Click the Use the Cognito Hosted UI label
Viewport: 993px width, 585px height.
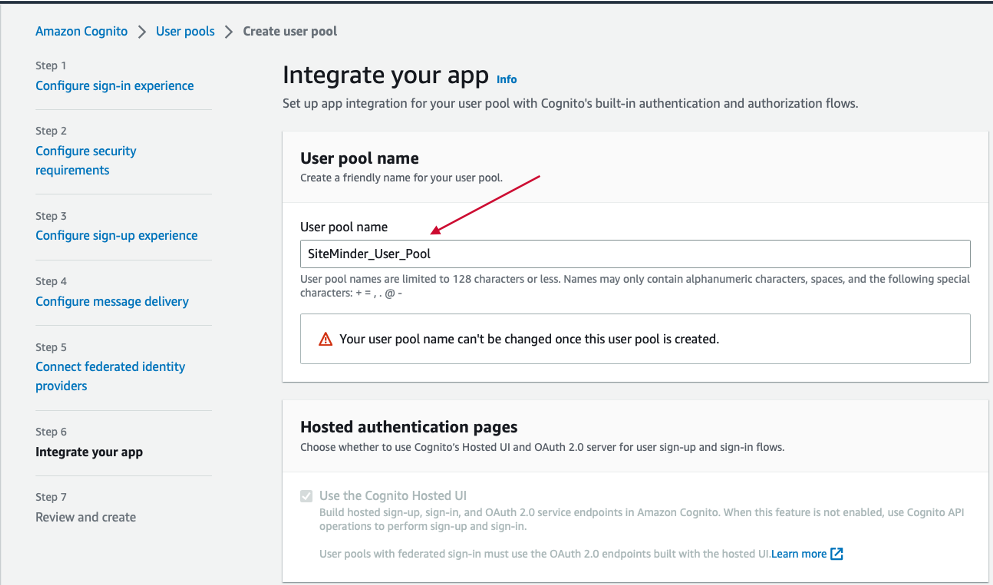click(393, 496)
